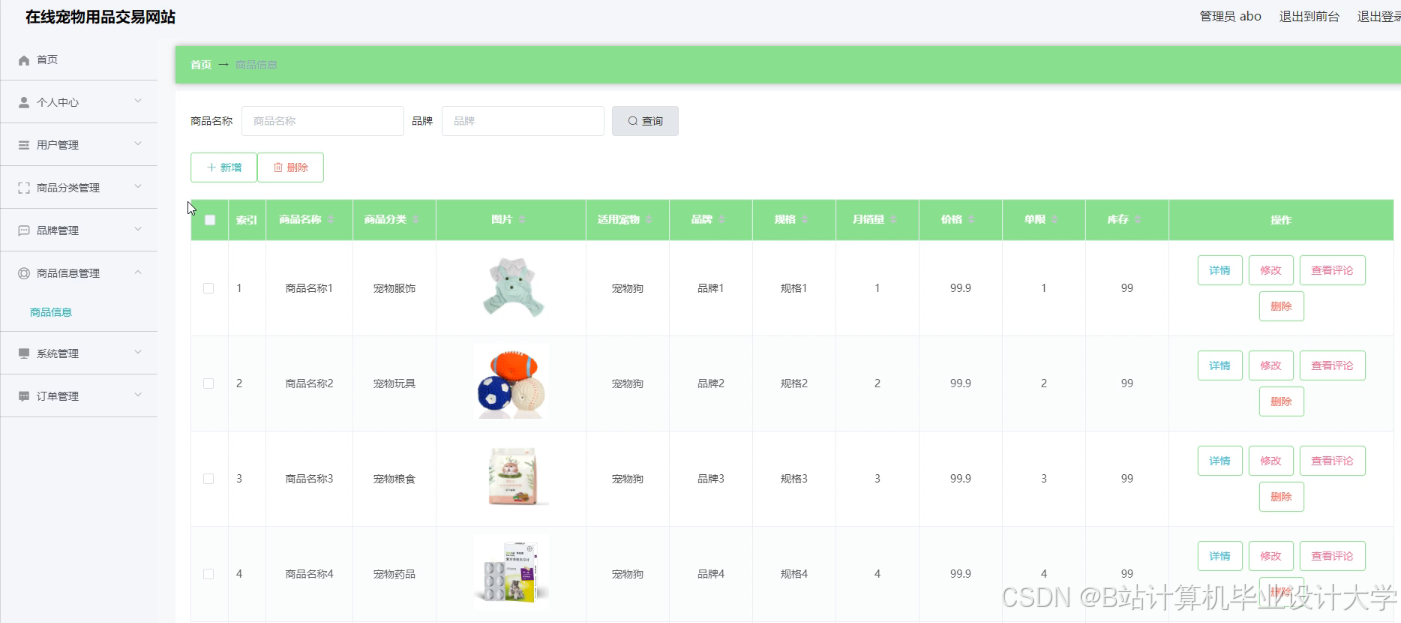Screen dimensions: 1401x623
Task: Open 详情 for 商品名称1
Action: coord(1220,270)
